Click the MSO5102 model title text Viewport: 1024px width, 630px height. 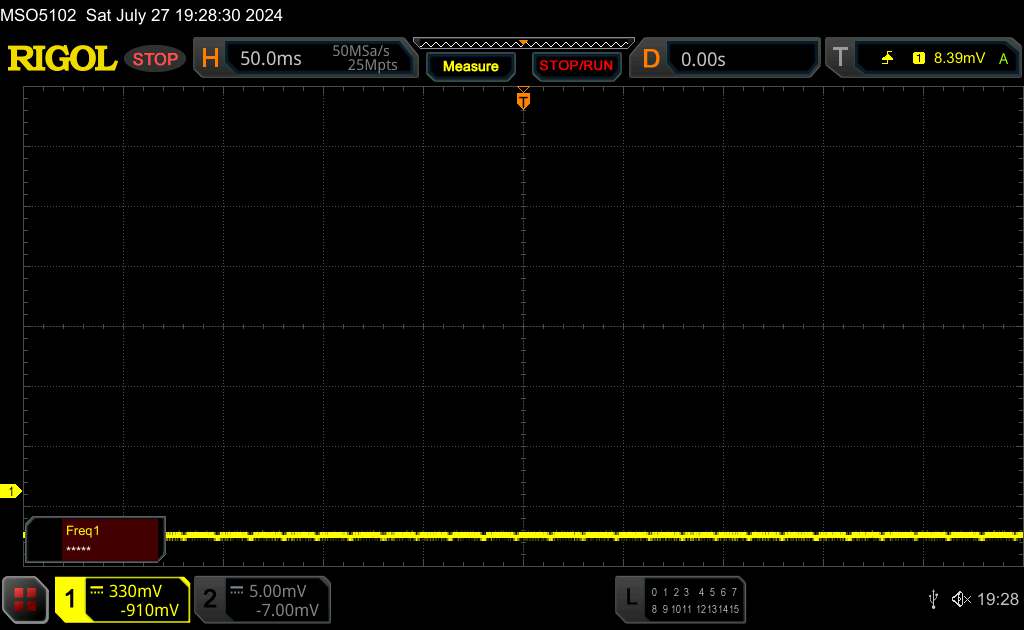pyautogui.click(x=38, y=15)
